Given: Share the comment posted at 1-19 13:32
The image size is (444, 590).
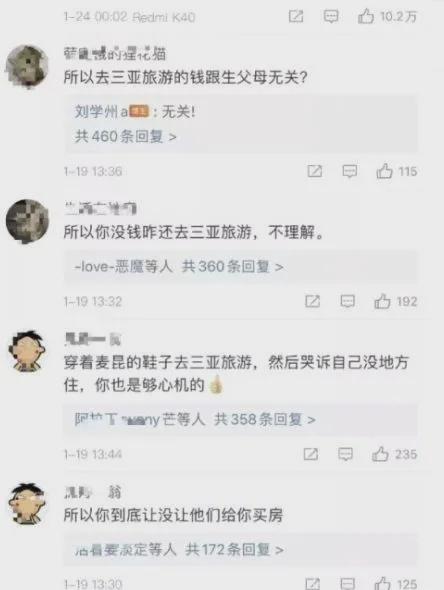Looking at the screenshot, I should [x=312, y=301].
